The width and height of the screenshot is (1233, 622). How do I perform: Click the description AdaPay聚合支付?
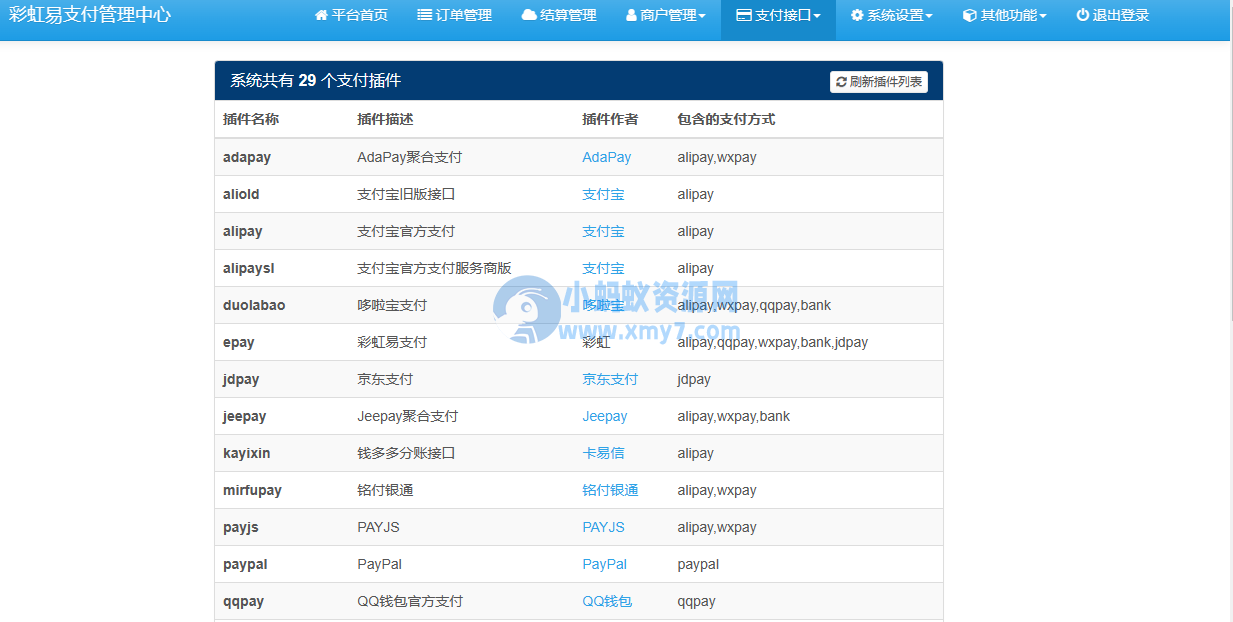coord(409,157)
